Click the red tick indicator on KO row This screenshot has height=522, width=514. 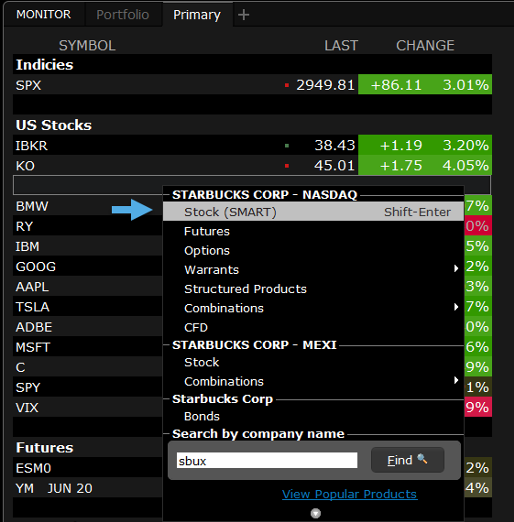[287, 166]
